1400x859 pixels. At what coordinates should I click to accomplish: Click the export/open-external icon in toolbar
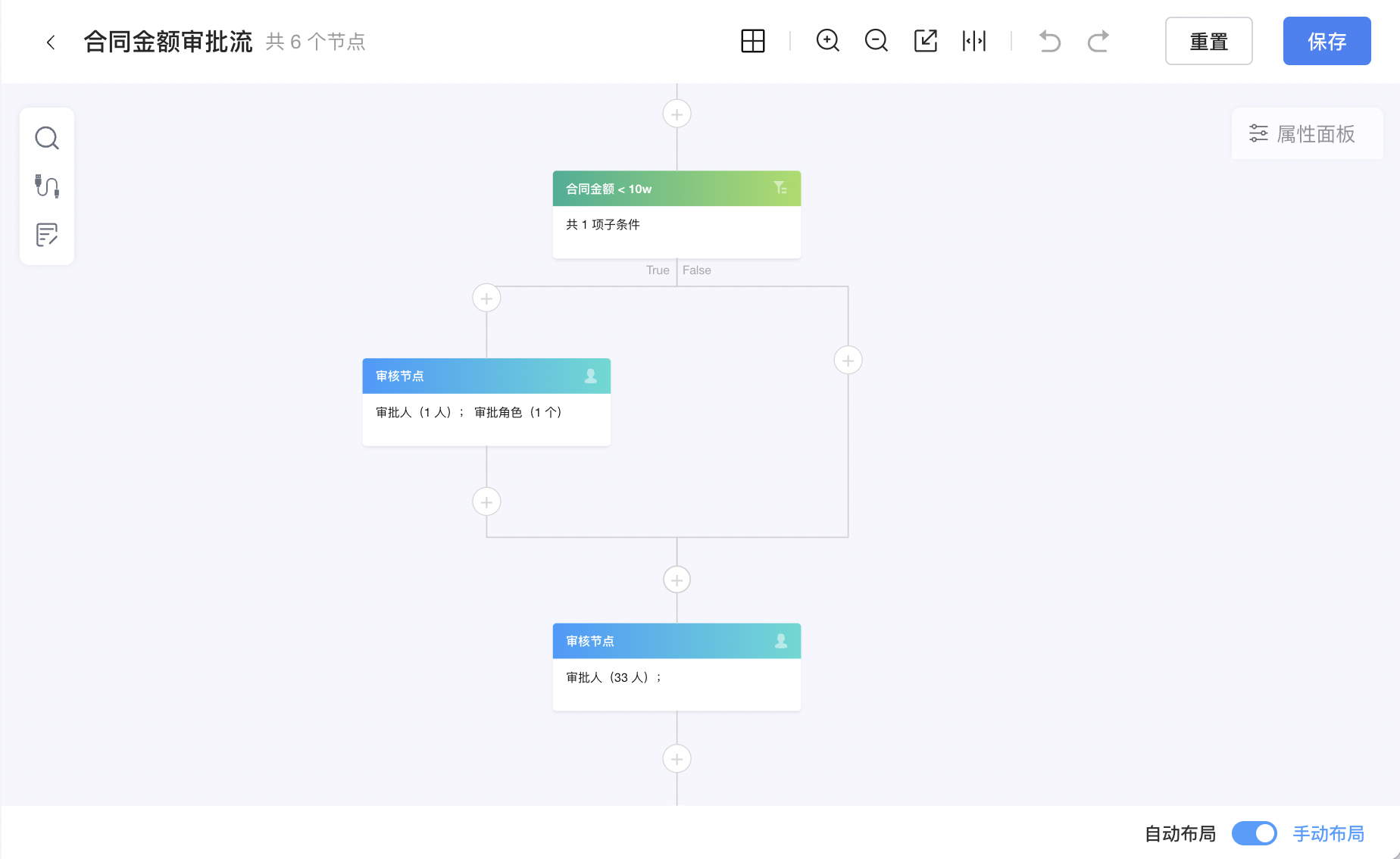925,41
